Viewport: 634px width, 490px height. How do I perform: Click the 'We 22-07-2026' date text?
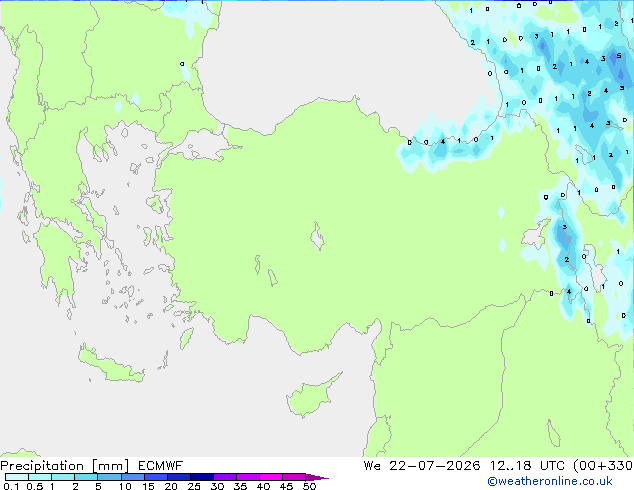422,466
